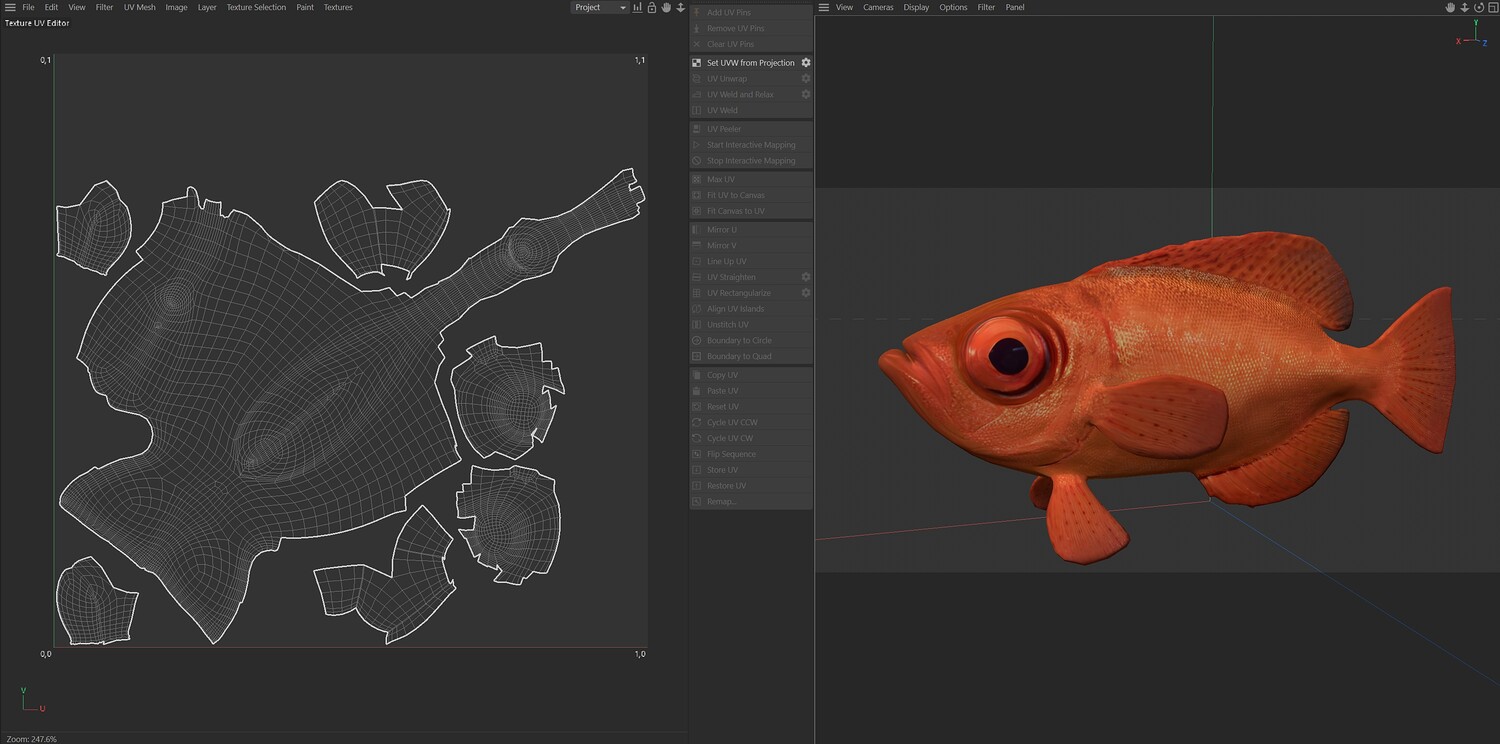Click Boundary to Circle
The width and height of the screenshot is (1500, 744).
(751, 340)
